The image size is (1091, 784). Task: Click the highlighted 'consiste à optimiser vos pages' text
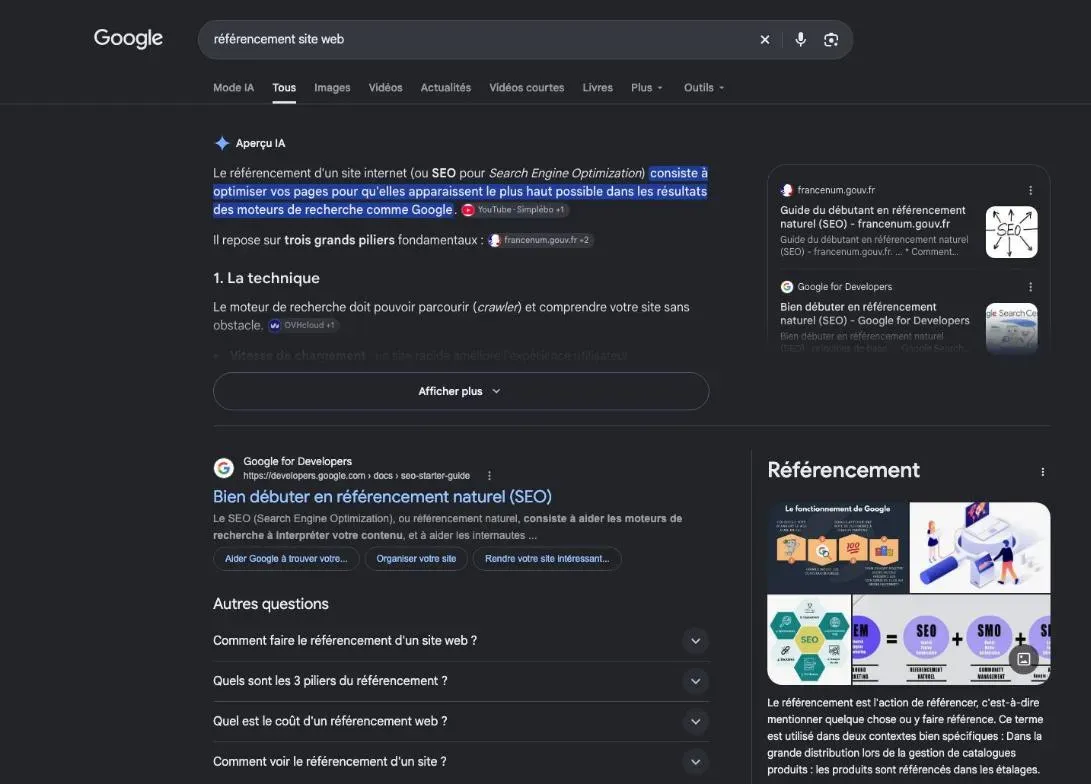click(460, 191)
